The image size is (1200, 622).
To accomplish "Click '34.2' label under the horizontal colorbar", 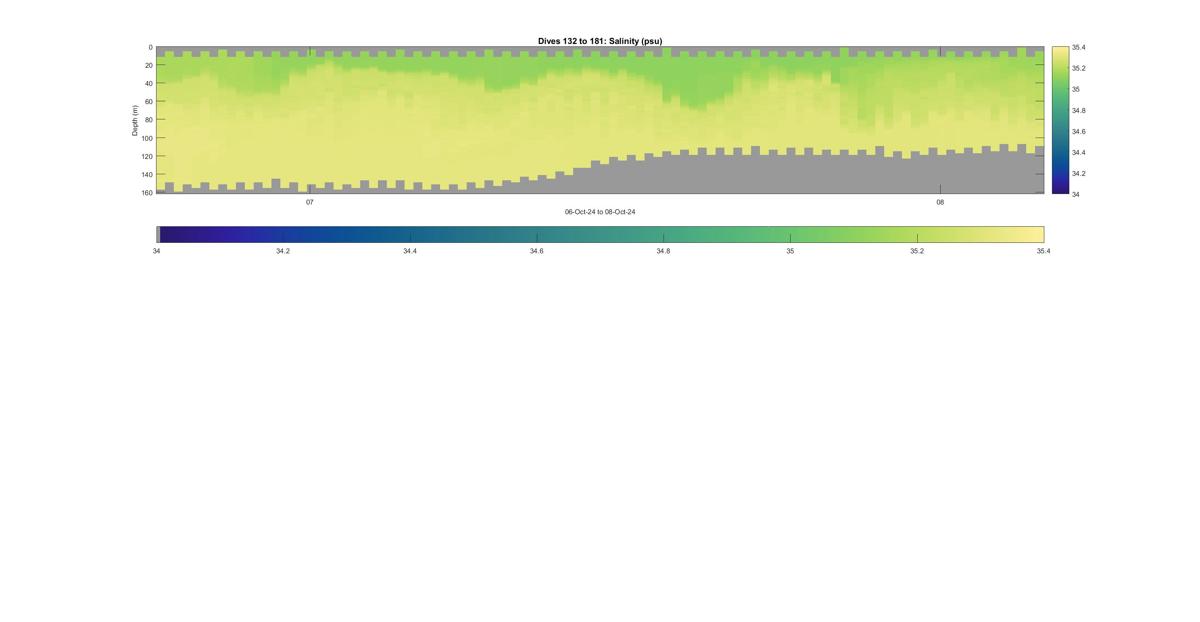I will pos(283,251).
